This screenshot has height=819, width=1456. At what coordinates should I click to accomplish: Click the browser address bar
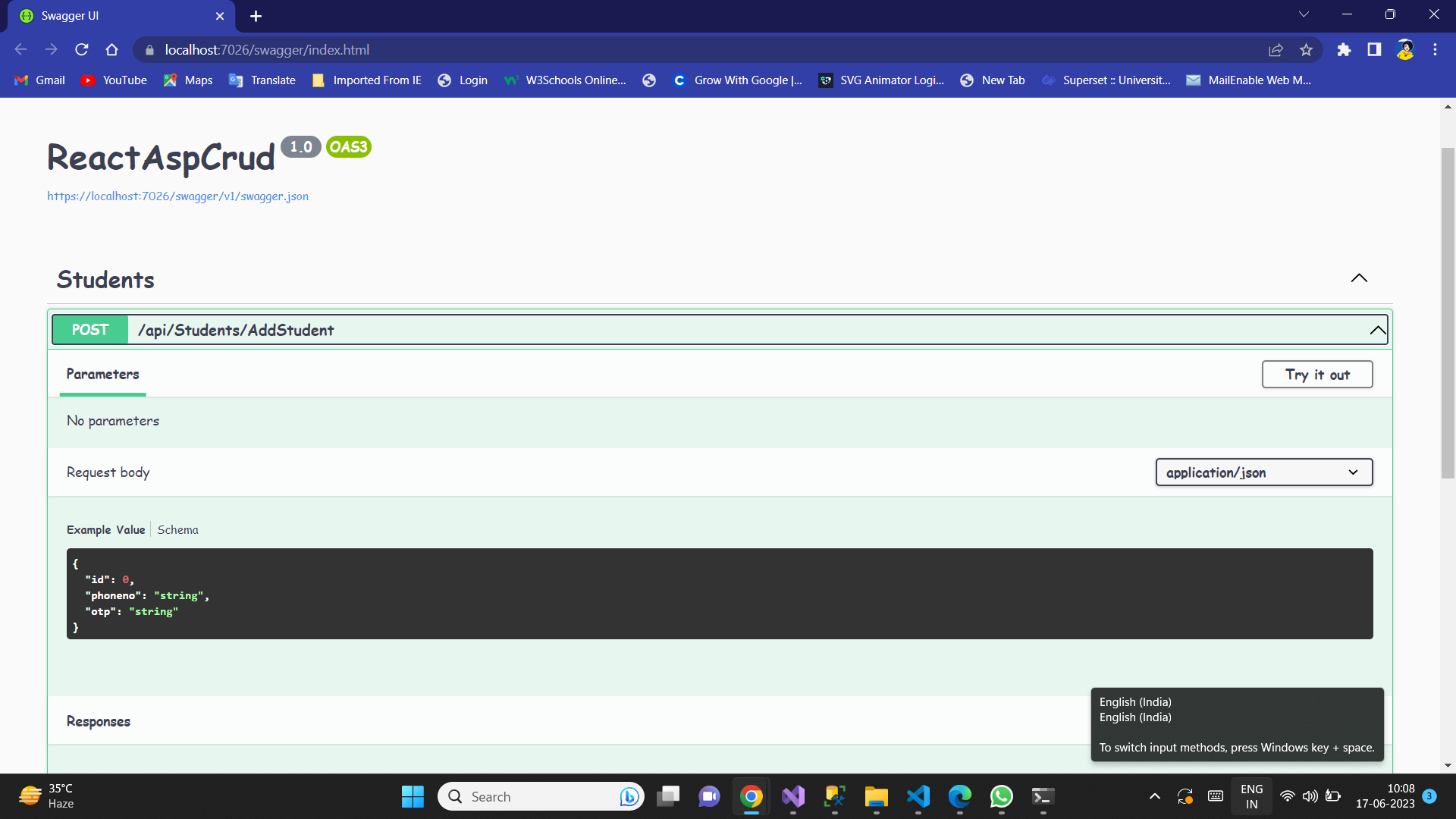pos(682,50)
